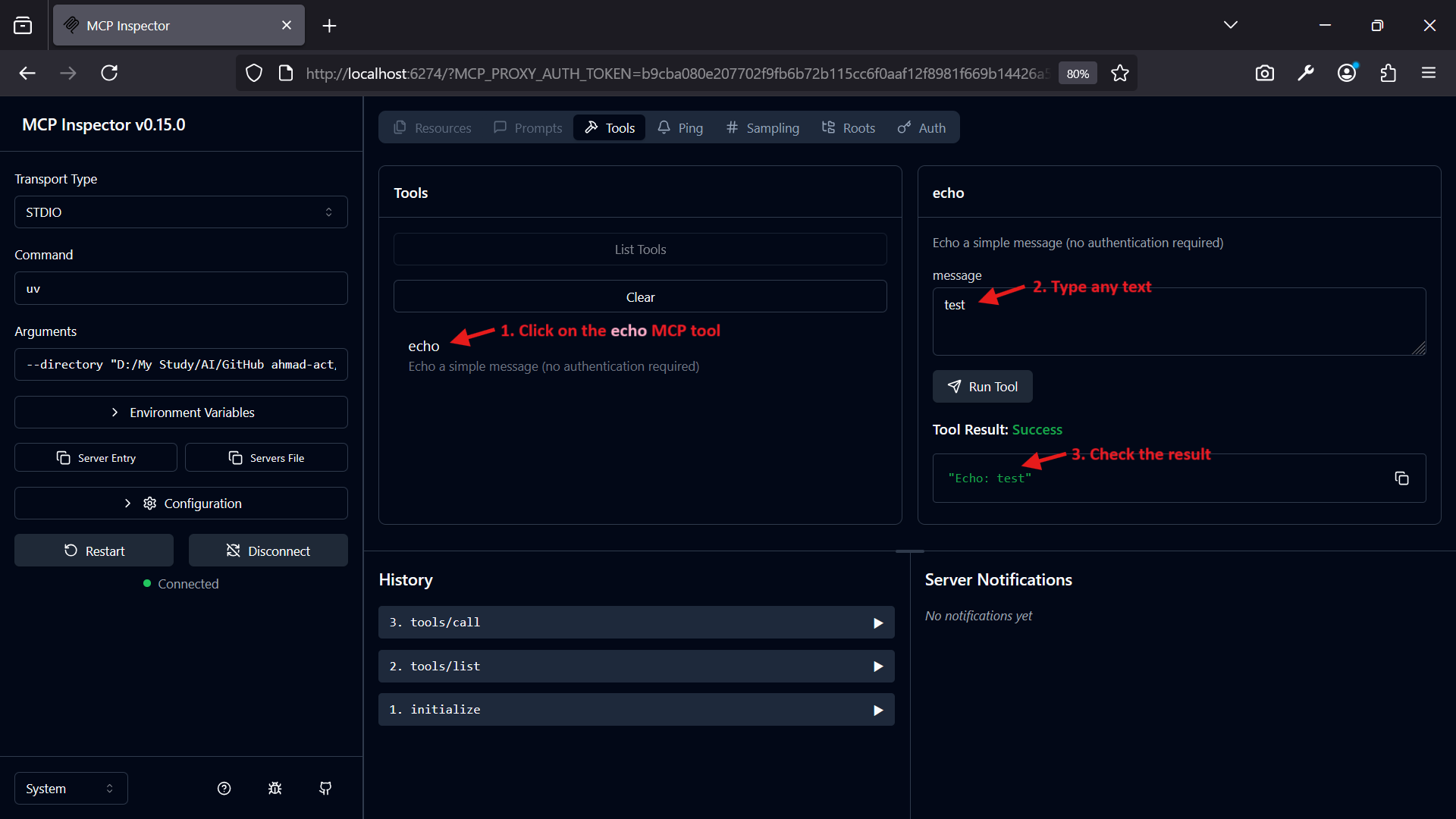Image resolution: width=1456 pixels, height=819 pixels.
Task: Focus the message text area
Action: point(1179,322)
